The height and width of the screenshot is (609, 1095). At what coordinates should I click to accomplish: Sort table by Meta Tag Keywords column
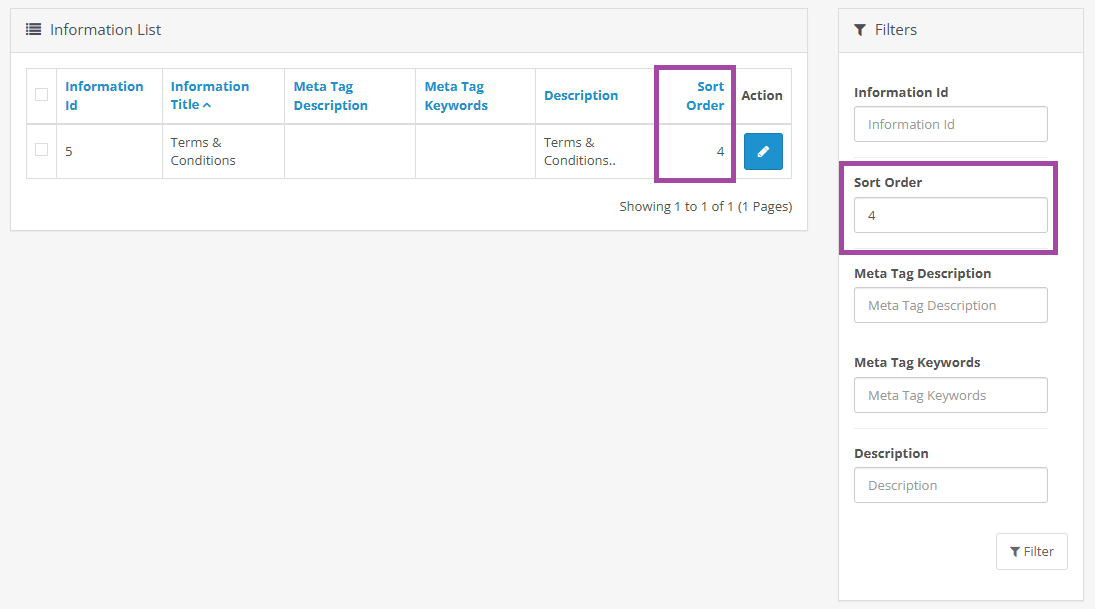(x=456, y=95)
